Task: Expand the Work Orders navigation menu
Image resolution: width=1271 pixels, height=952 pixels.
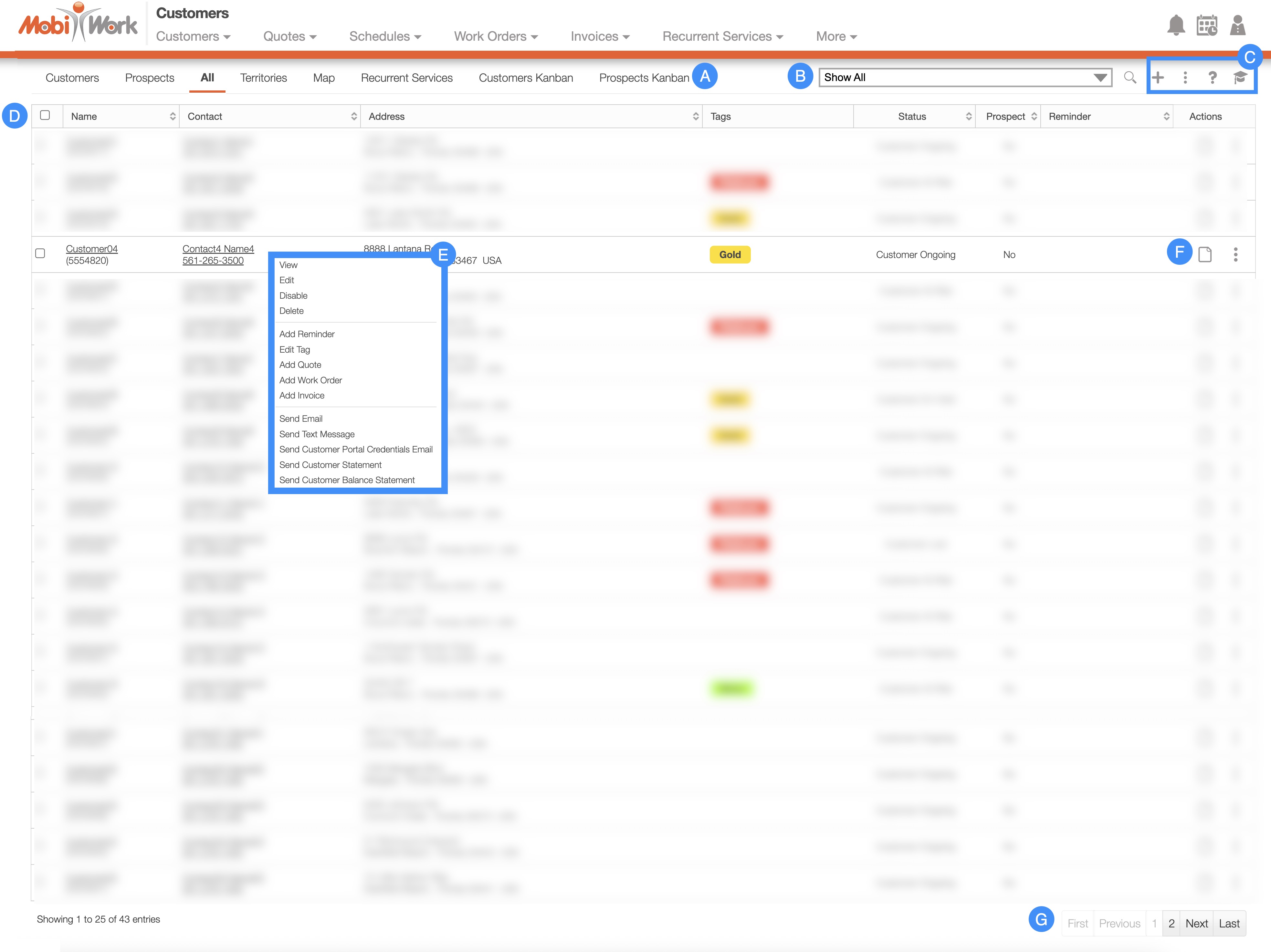Action: tap(495, 37)
